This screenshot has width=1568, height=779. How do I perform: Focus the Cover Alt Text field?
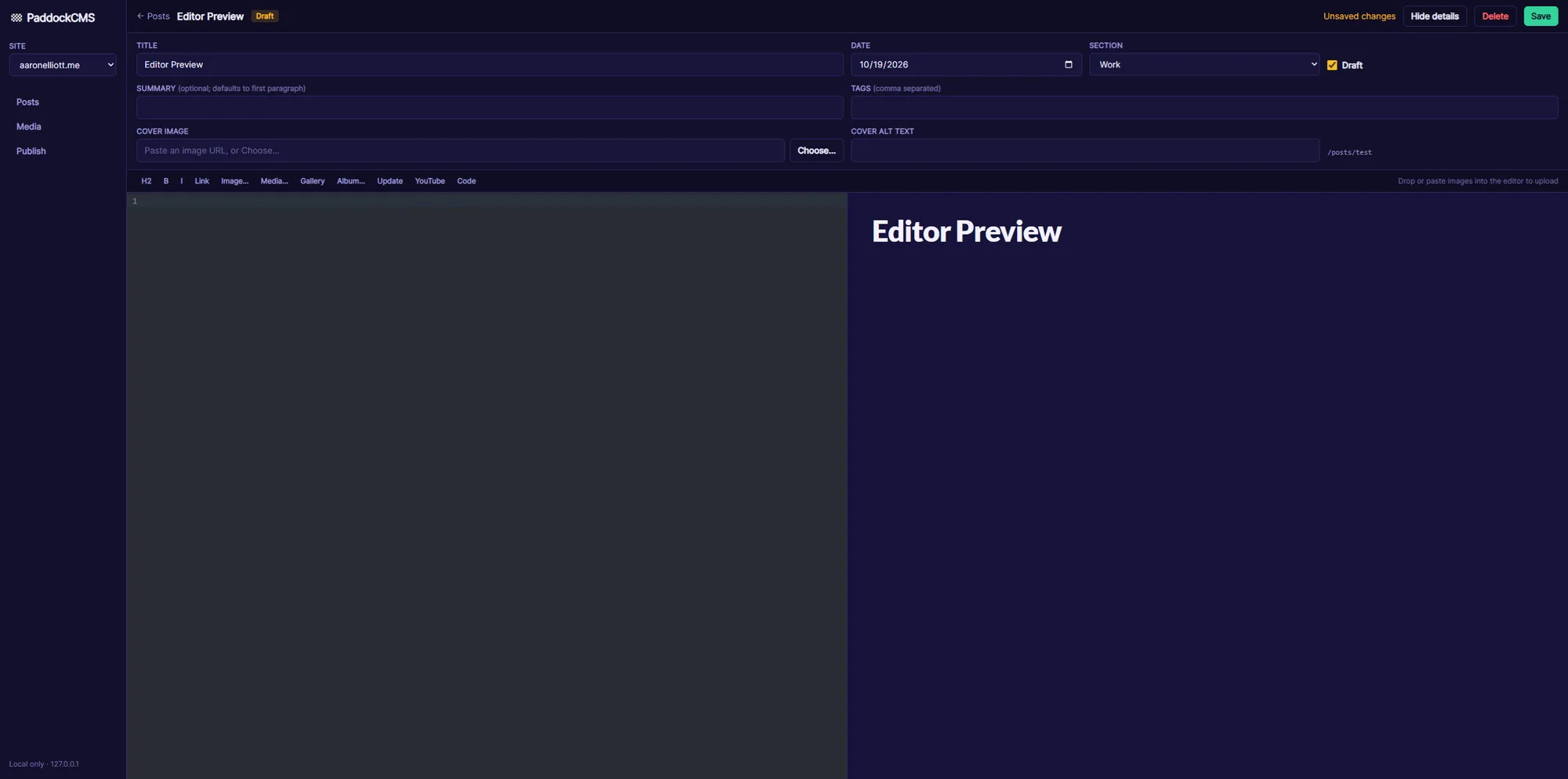(1085, 151)
